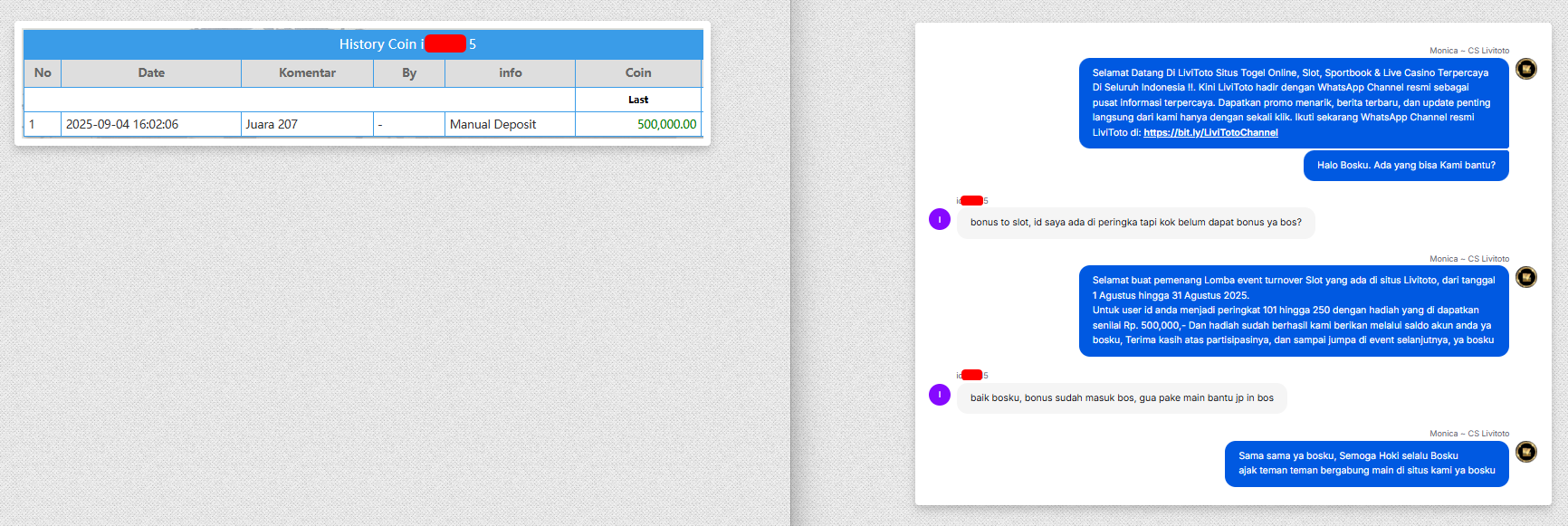Click 'Monica ~ CS Livitoto' label above welcome message
The image size is (1568, 526).
coord(1469,51)
